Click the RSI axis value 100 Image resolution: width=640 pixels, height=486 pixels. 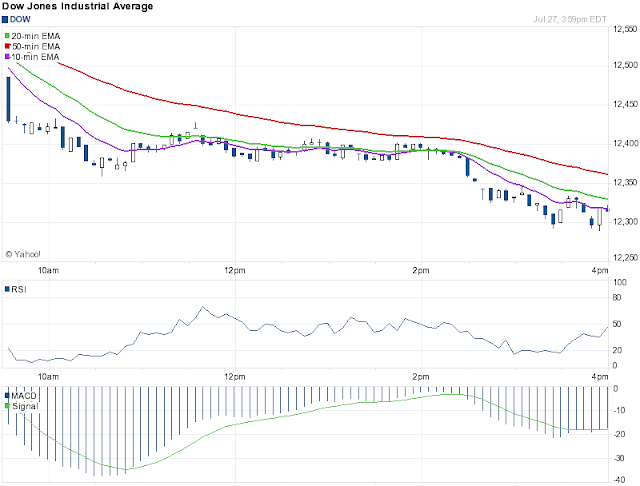point(620,282)
